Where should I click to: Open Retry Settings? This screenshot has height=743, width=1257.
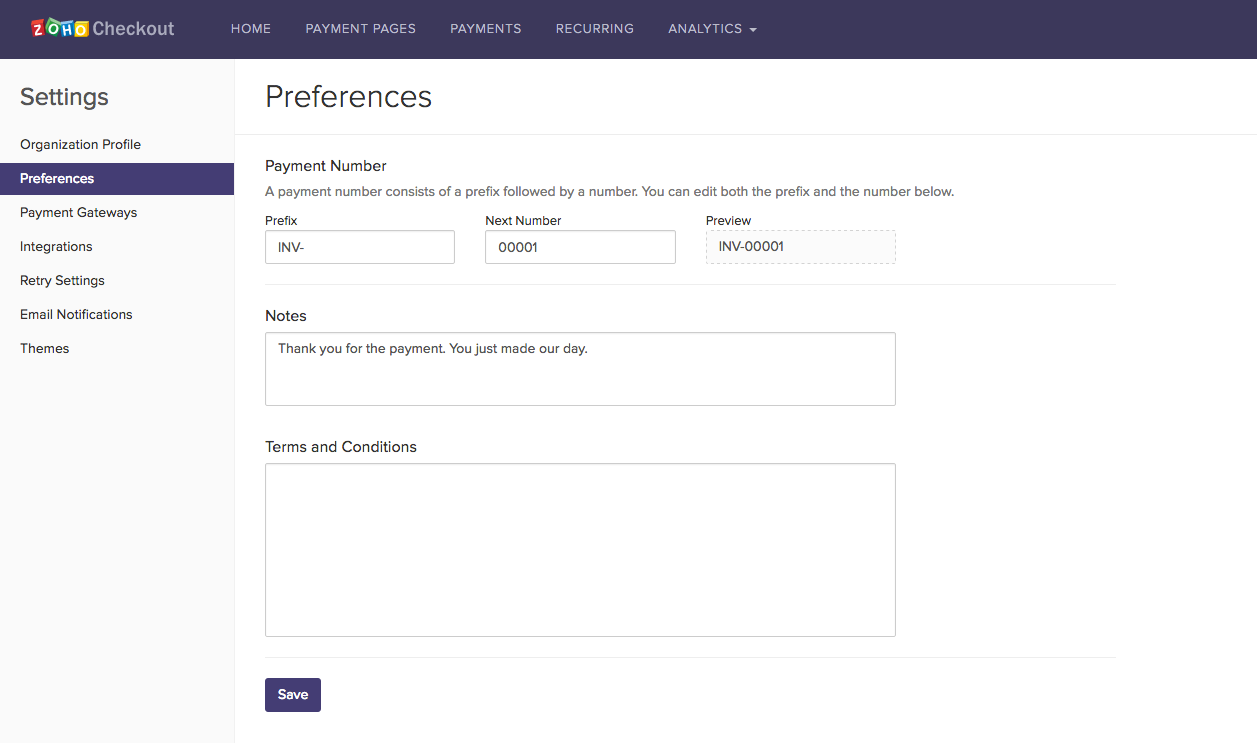point(62,280)
